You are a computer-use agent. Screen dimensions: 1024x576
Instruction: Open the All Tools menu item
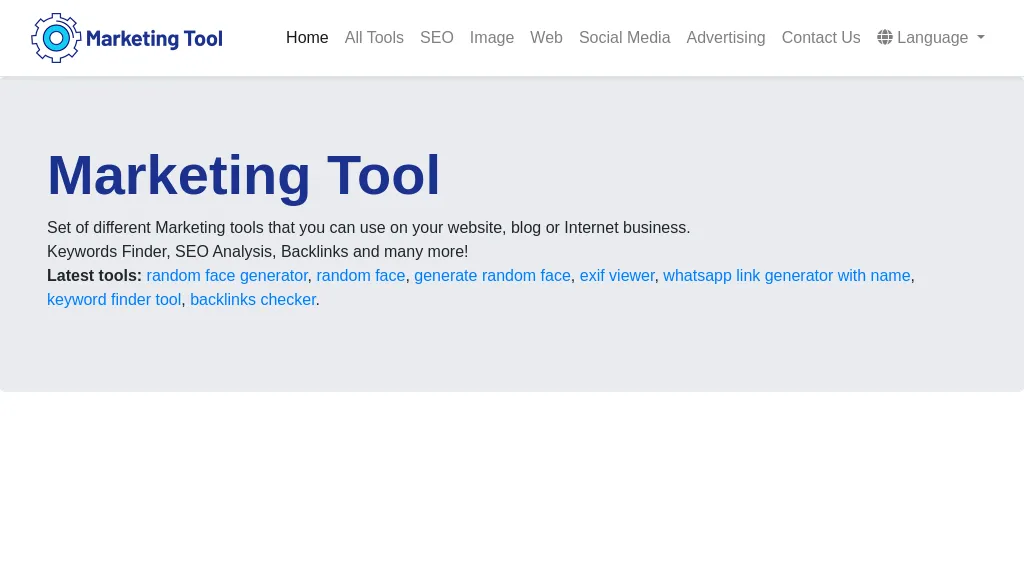pyautogui.click(x=374, y=37)
